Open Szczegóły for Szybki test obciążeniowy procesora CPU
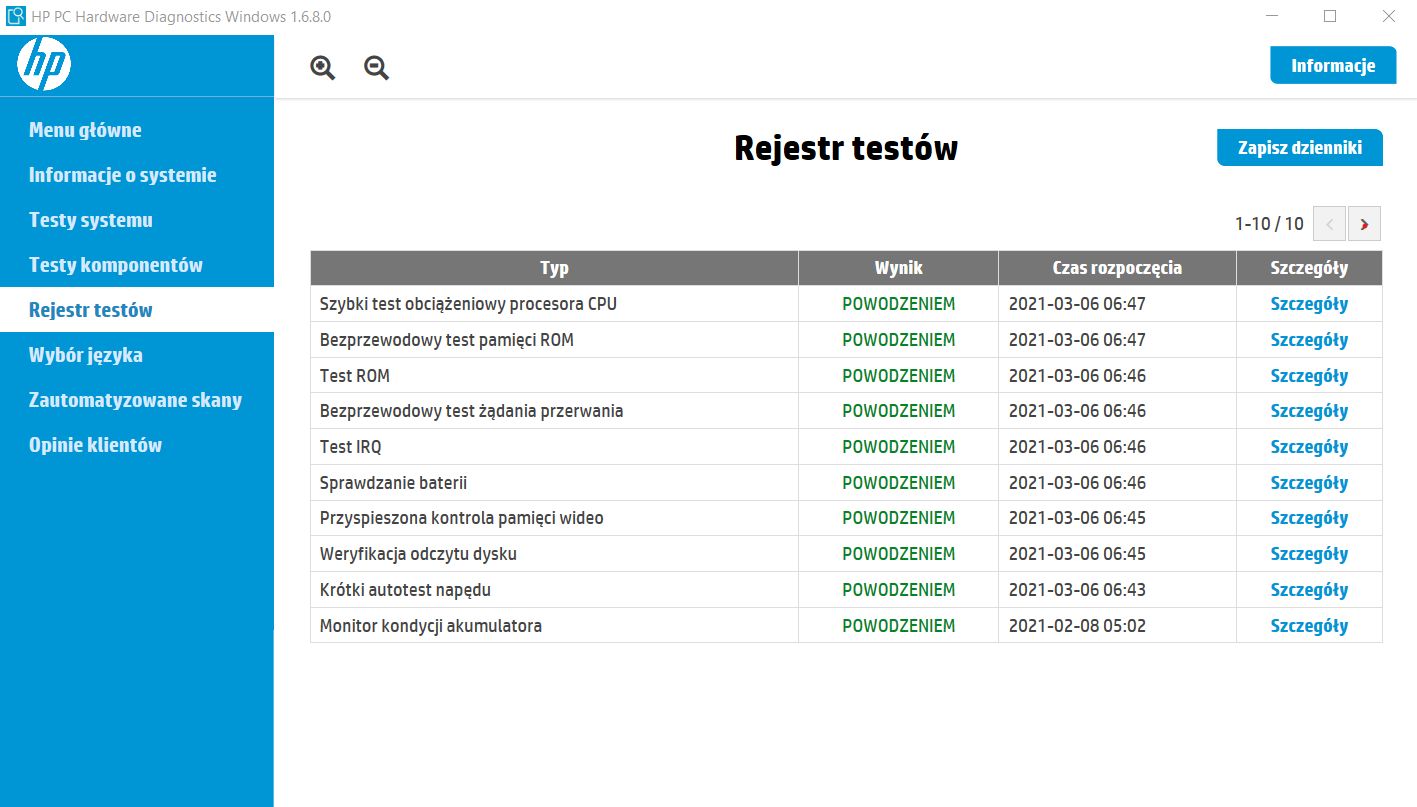This screenshot has height=807, width=1417. 1309,304
